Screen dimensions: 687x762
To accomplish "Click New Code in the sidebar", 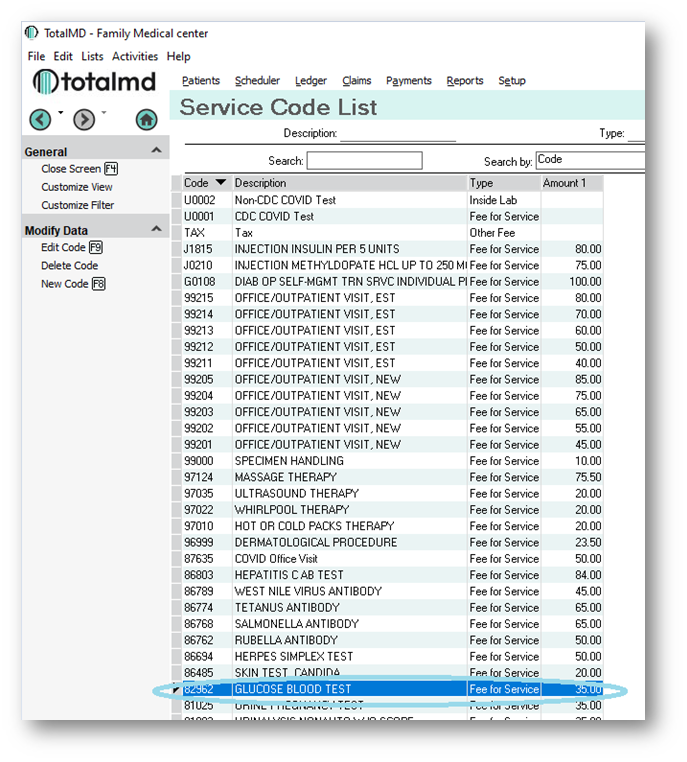I will click(65, 284).
